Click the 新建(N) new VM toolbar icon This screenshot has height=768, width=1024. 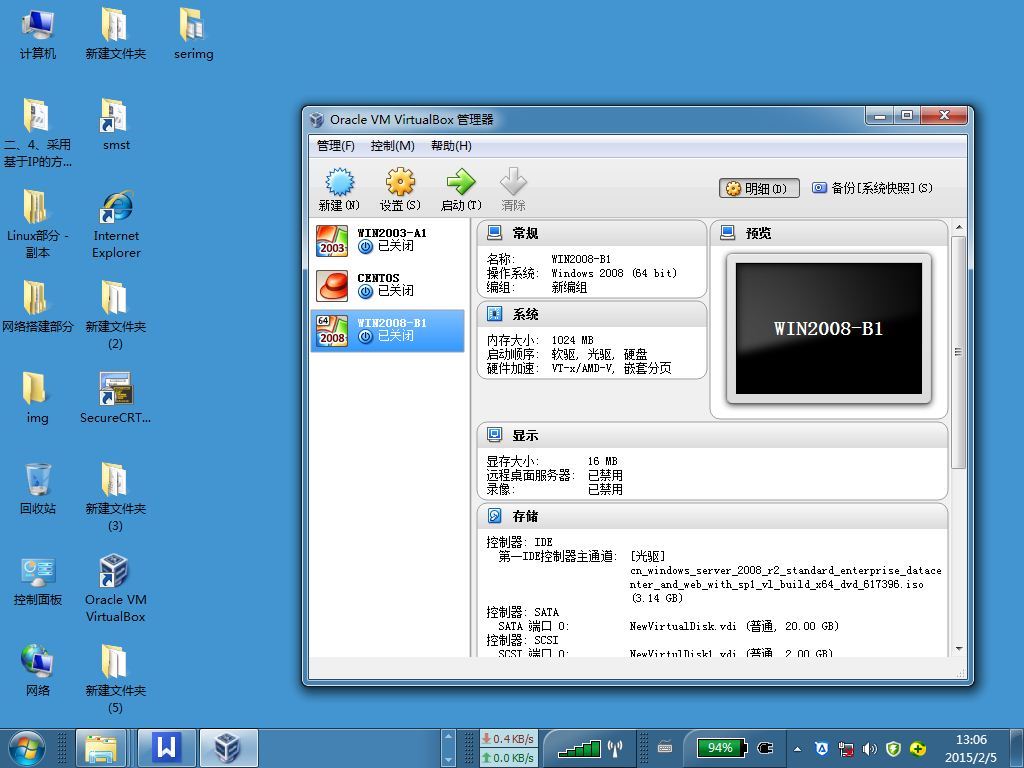tap(340, 189)
